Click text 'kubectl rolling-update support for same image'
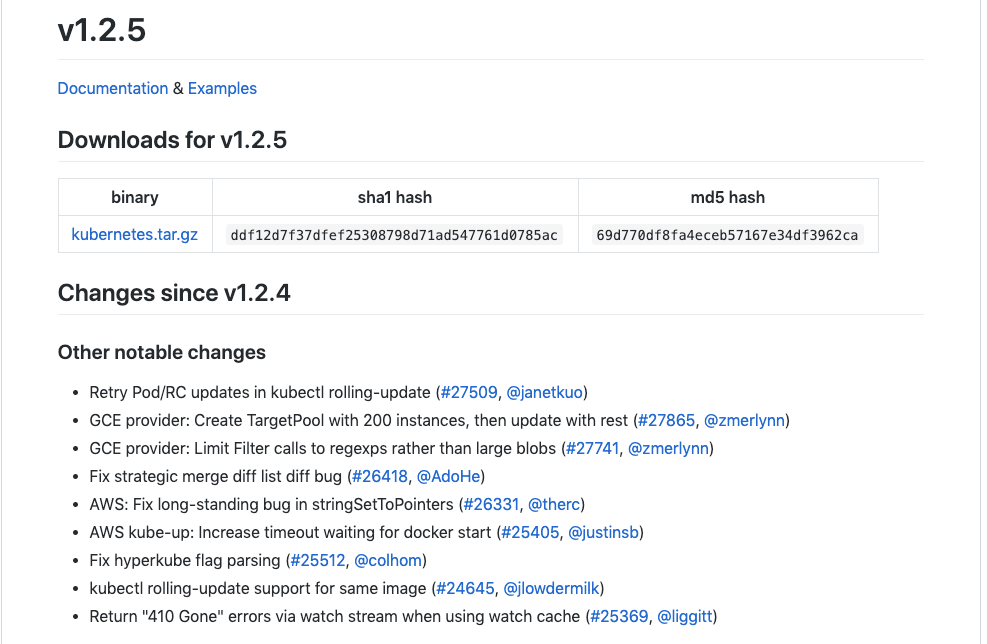The image size is (987, 644). coord(258,589)
